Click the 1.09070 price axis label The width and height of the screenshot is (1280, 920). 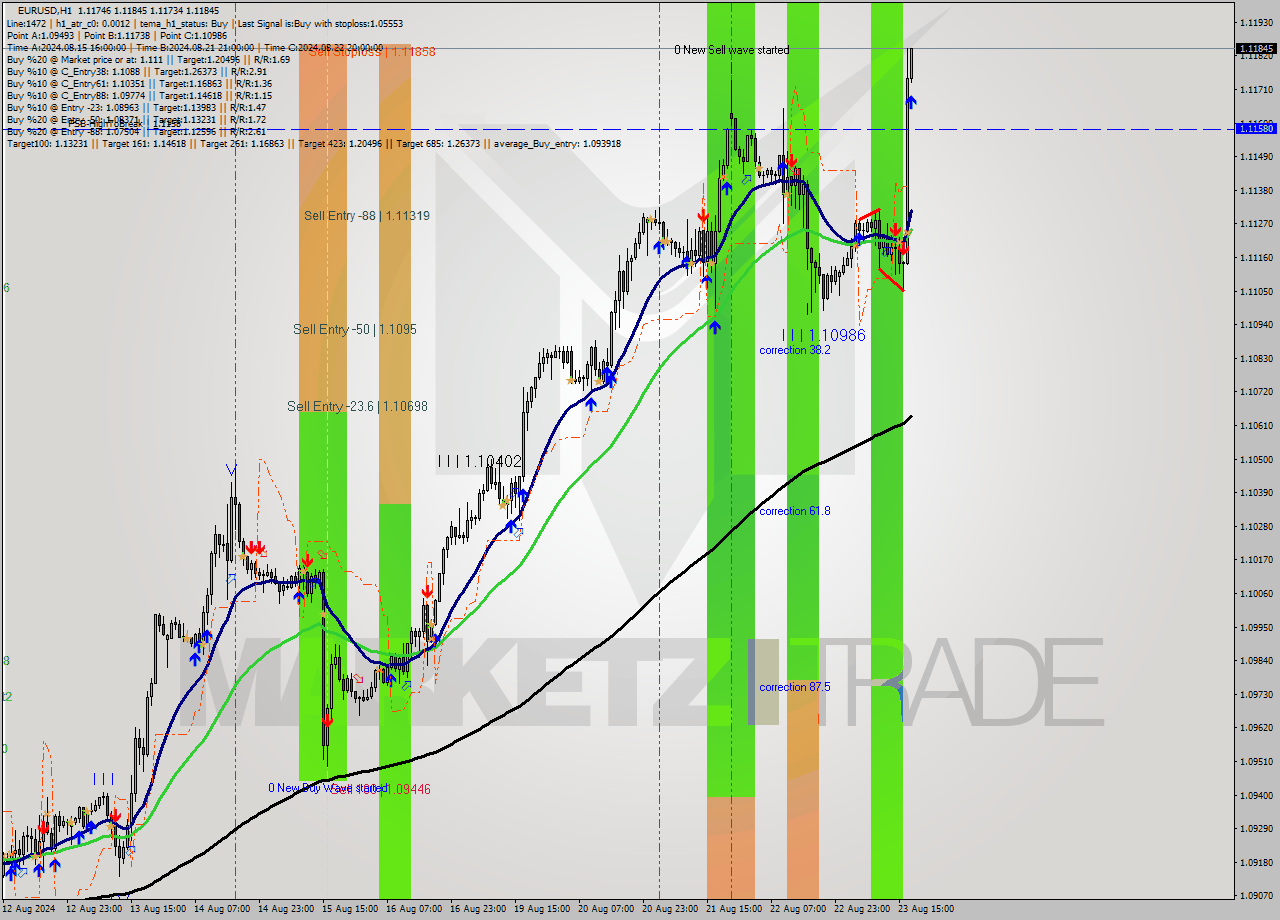coord(1255,896)
